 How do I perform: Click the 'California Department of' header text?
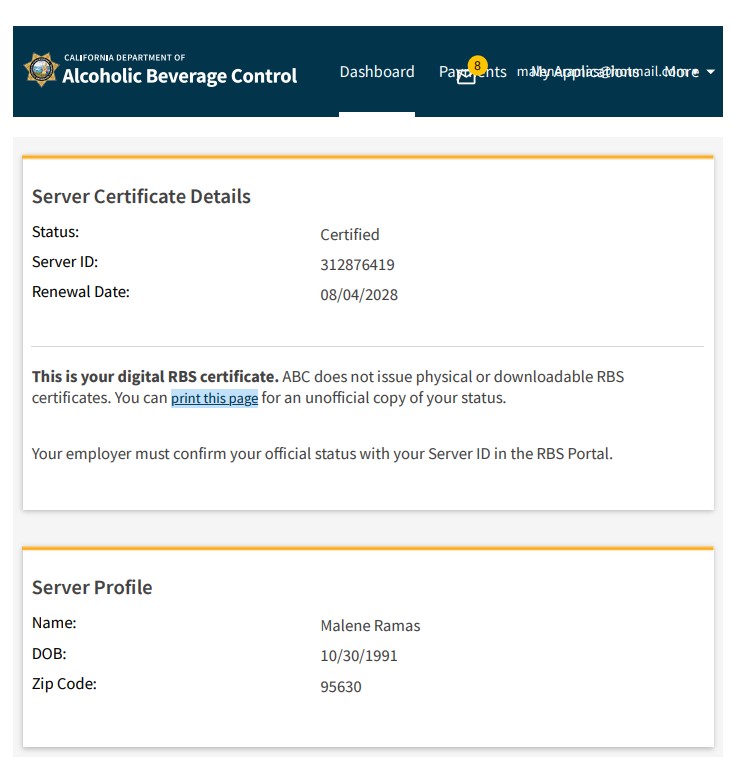point(124,58)
